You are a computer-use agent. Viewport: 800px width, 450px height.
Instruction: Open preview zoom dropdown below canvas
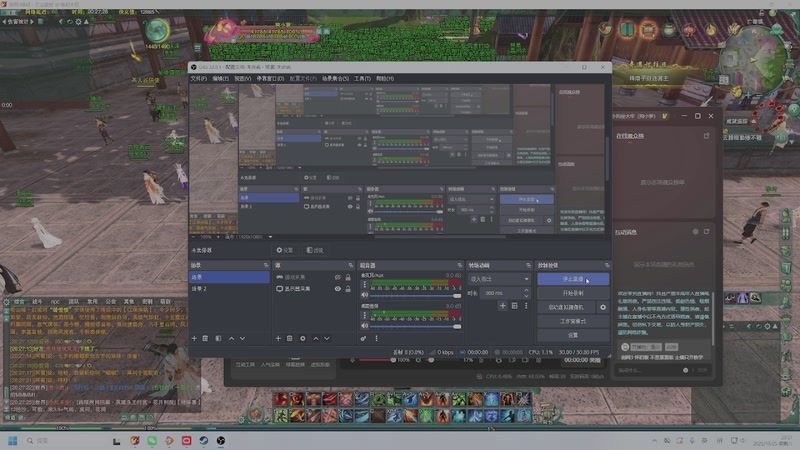[x=270, y=237]
